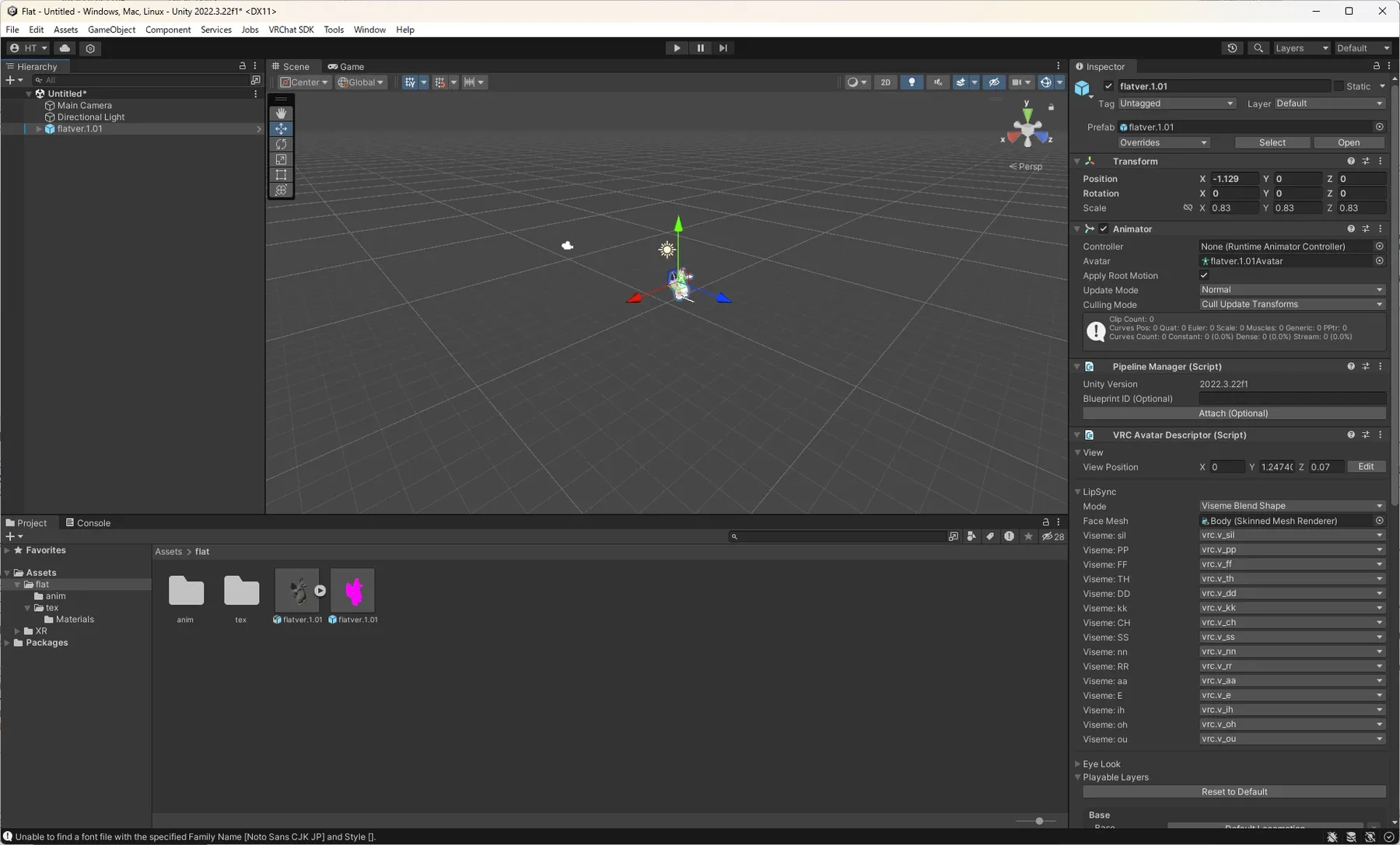Screen dimensions: 1400x845
Task: Click Controller object picker circle
Action: pyautogui.click(x=1380, y=246)
